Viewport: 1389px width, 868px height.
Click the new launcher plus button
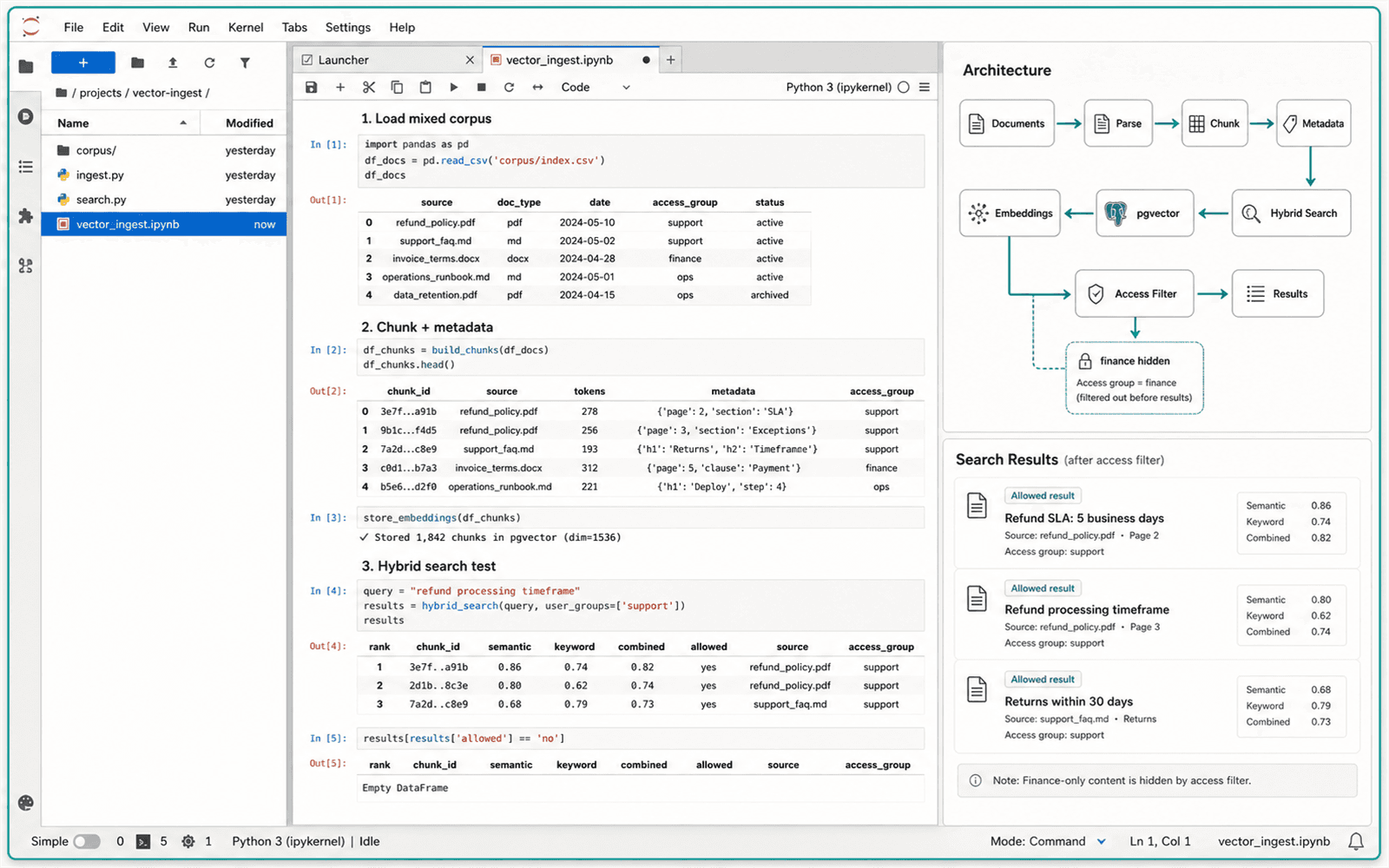83,62
